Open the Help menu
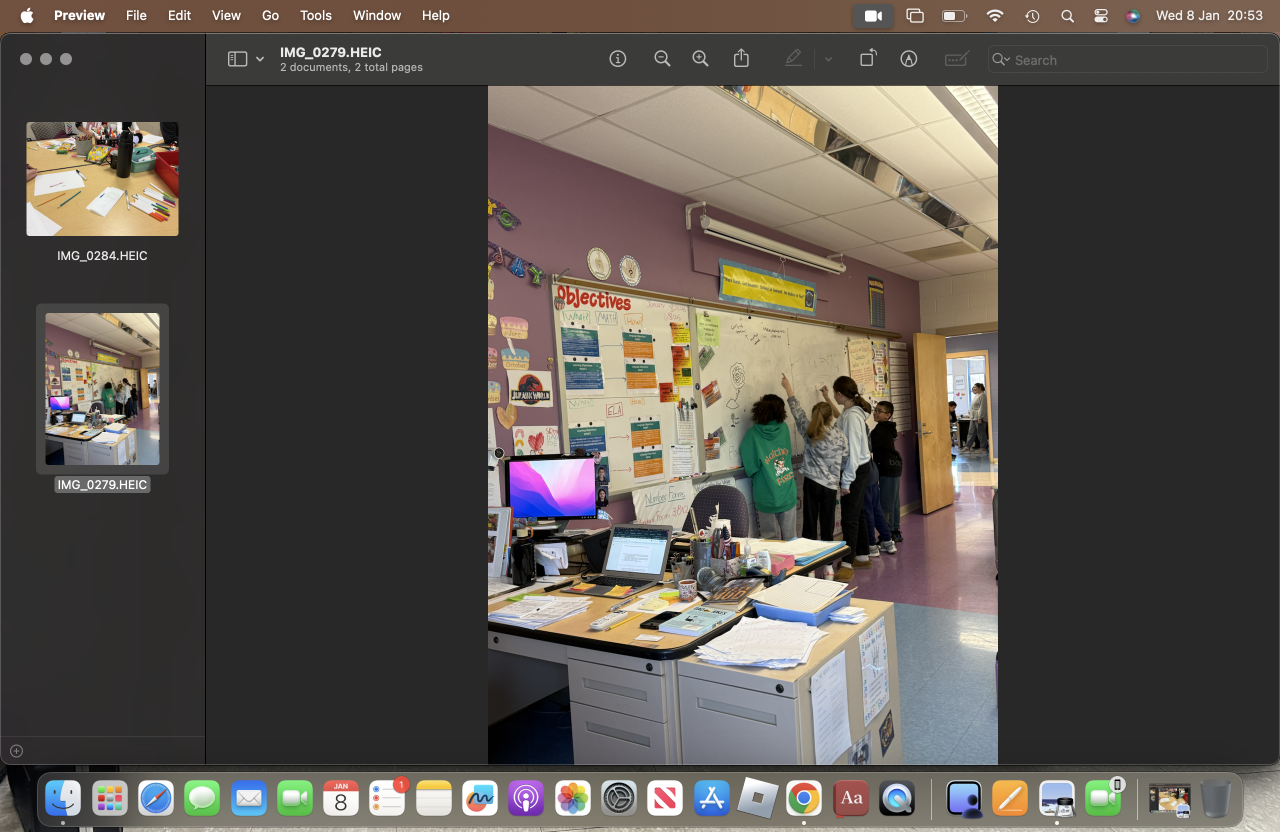This screenshot has width=1280, height=832. [435, 15]
